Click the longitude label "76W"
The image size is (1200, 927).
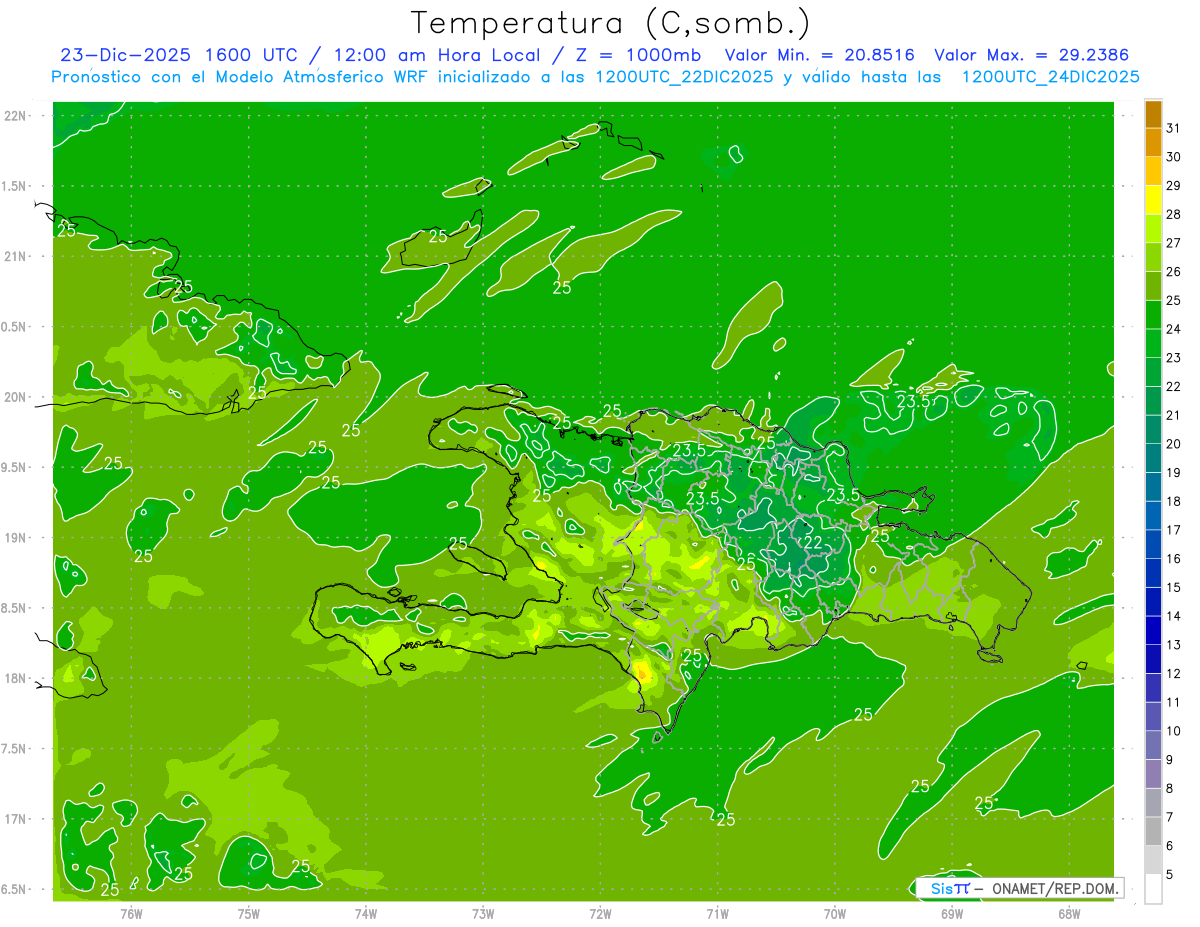click(x=131, y=913)
